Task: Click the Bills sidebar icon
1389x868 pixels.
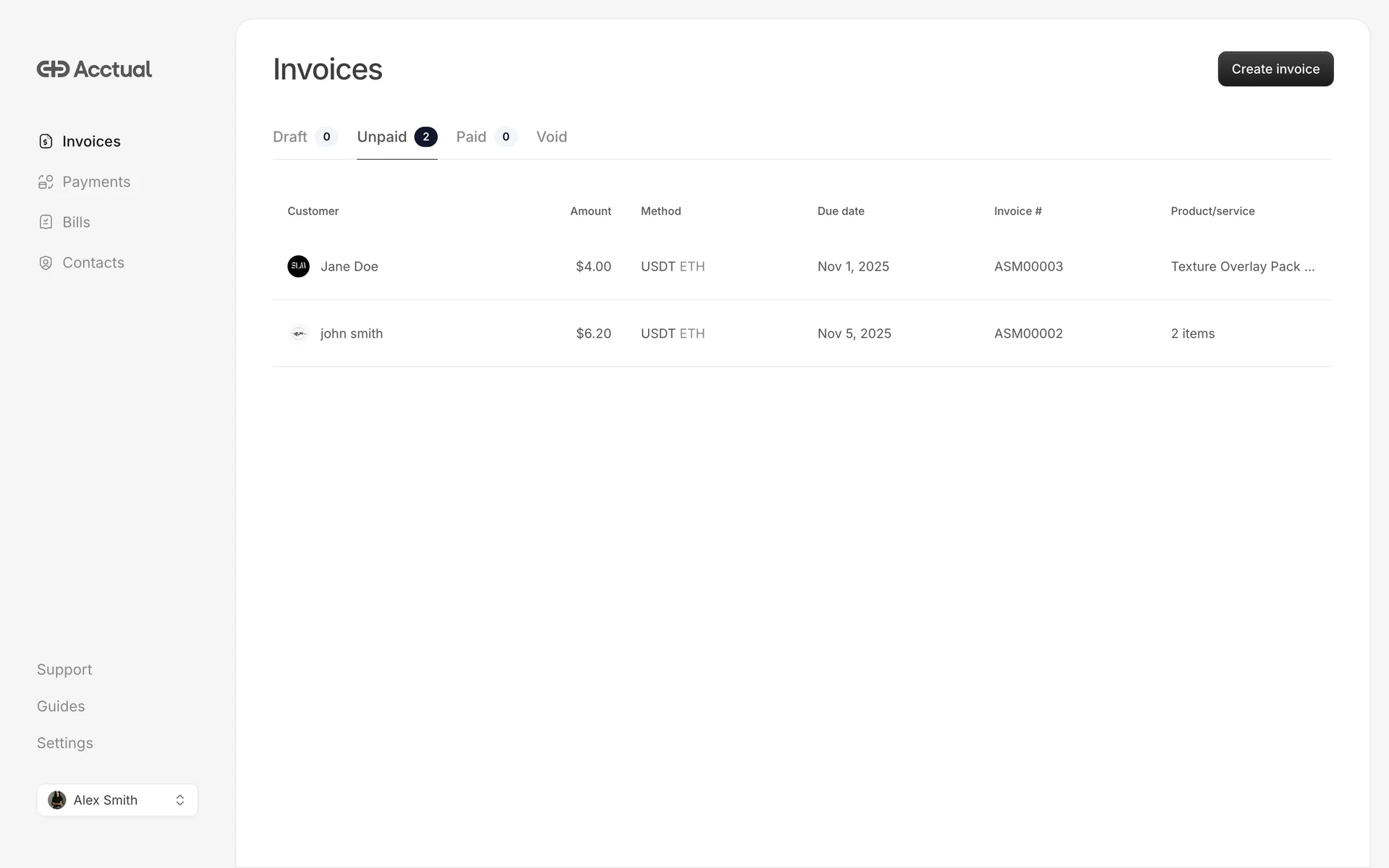Action: [x=46, y=222]
